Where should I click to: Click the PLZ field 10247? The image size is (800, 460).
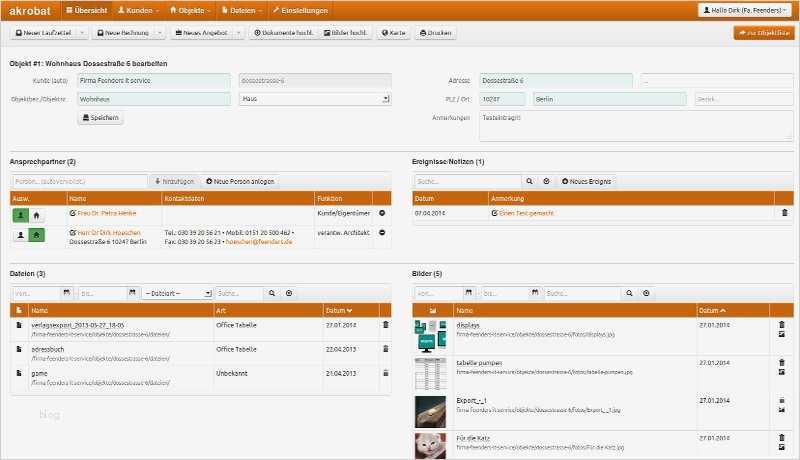pos(502,99)
